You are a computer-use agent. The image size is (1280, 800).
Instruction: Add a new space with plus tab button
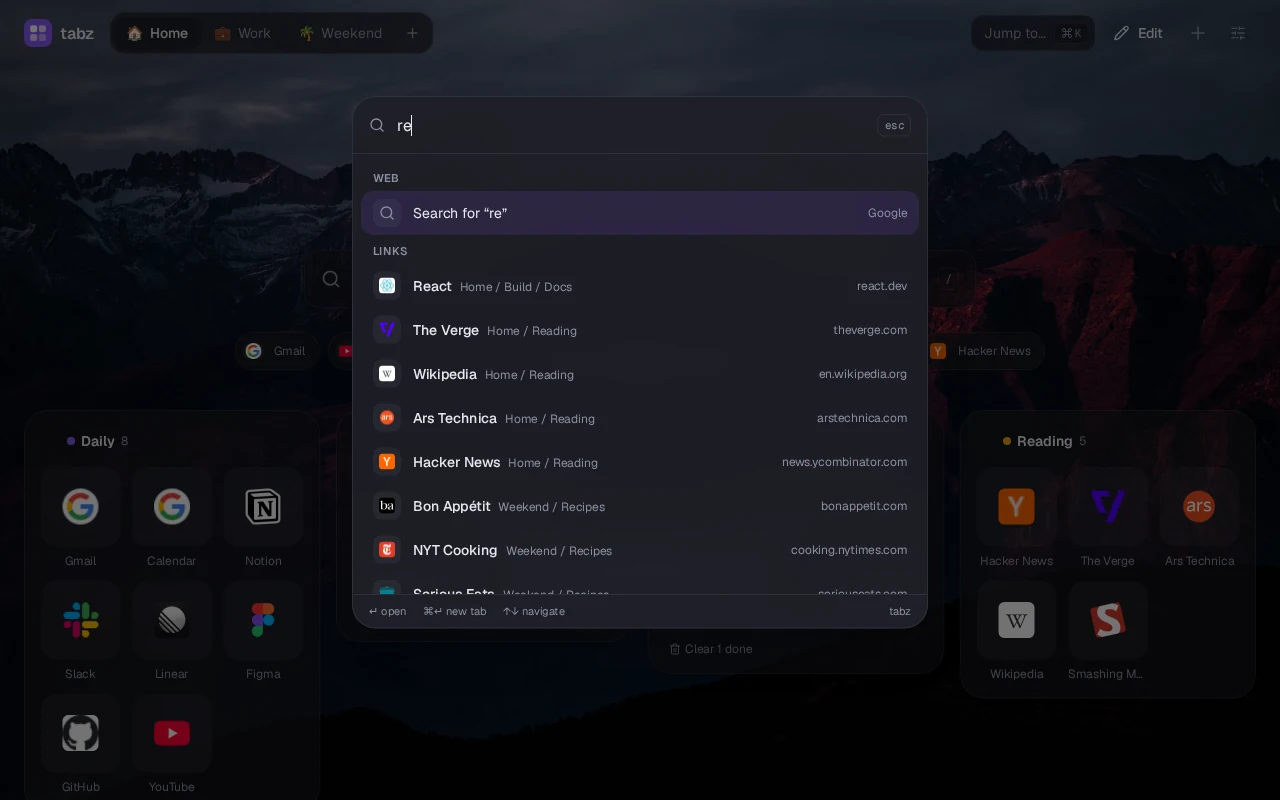412,33
